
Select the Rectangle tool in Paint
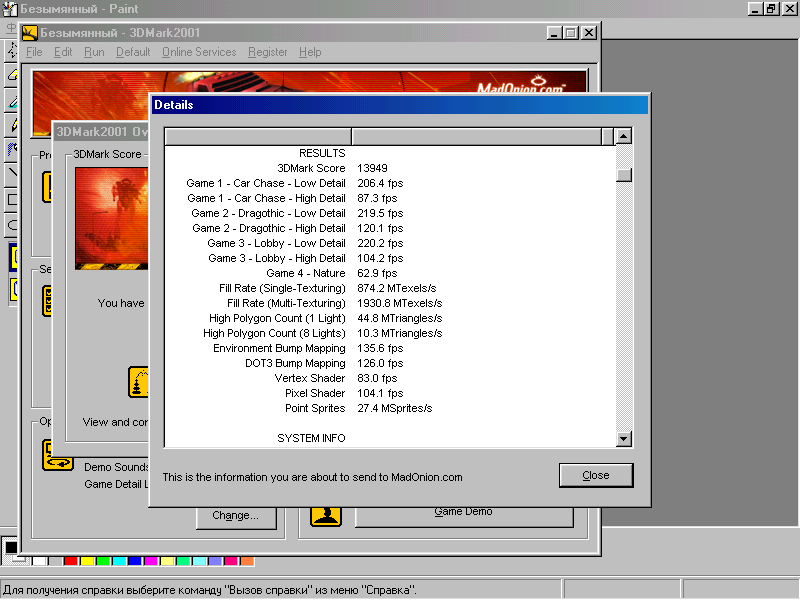13,199
